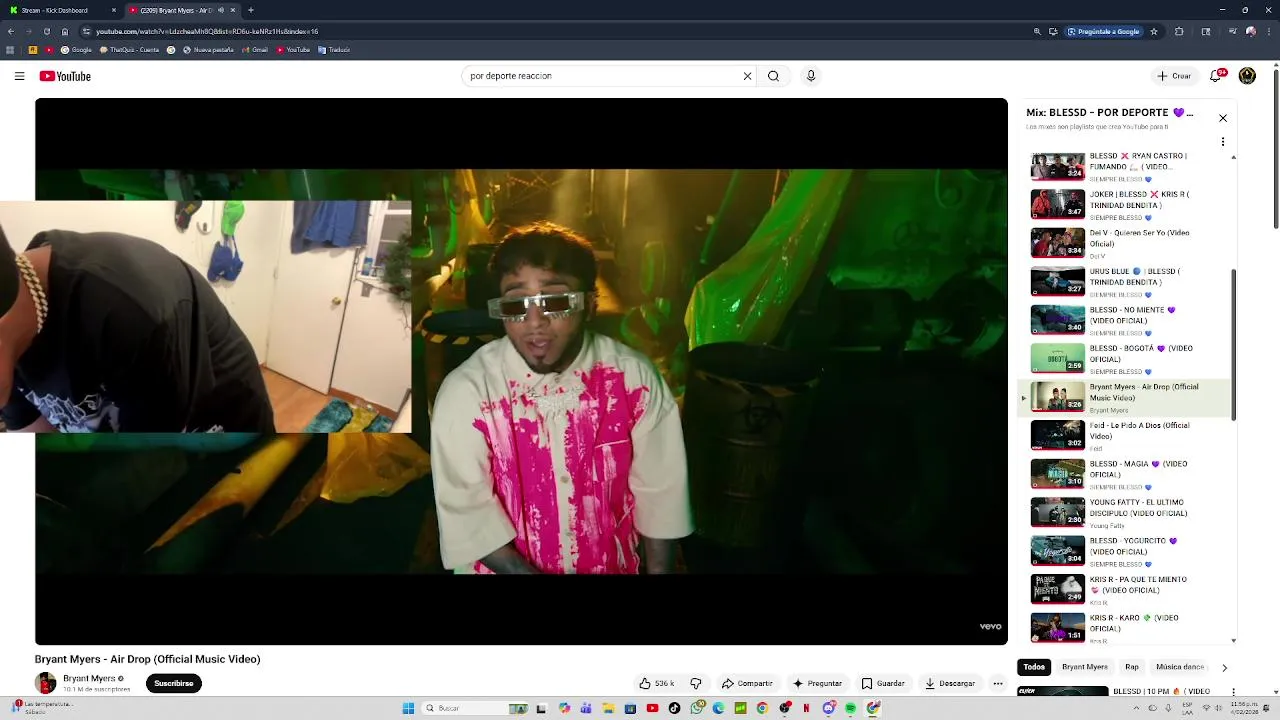1280x720 pixels.
Task: Open the Traducir bookmark
Action: tap(333, 49)
